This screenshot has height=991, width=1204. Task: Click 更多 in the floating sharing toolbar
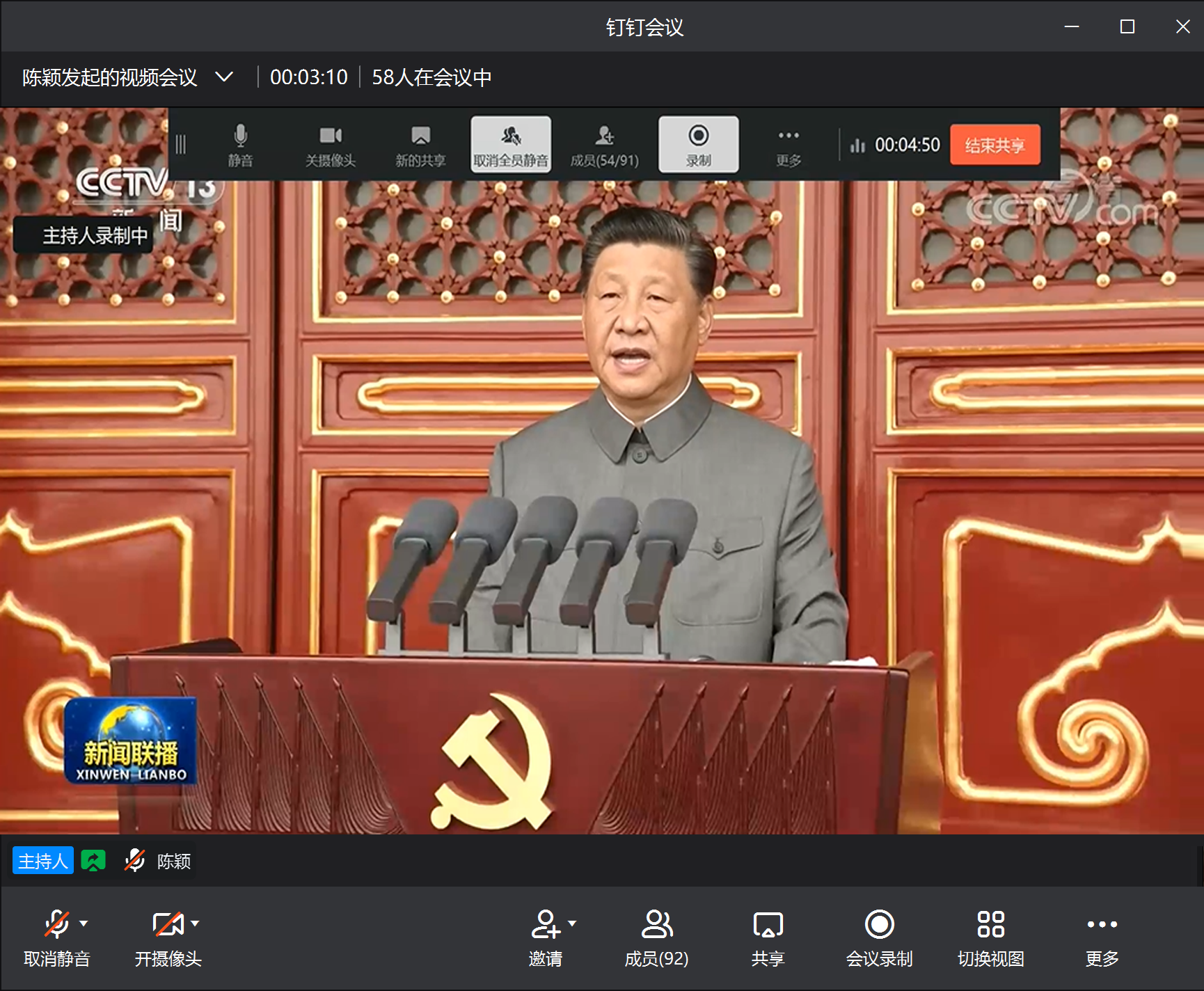789,145
